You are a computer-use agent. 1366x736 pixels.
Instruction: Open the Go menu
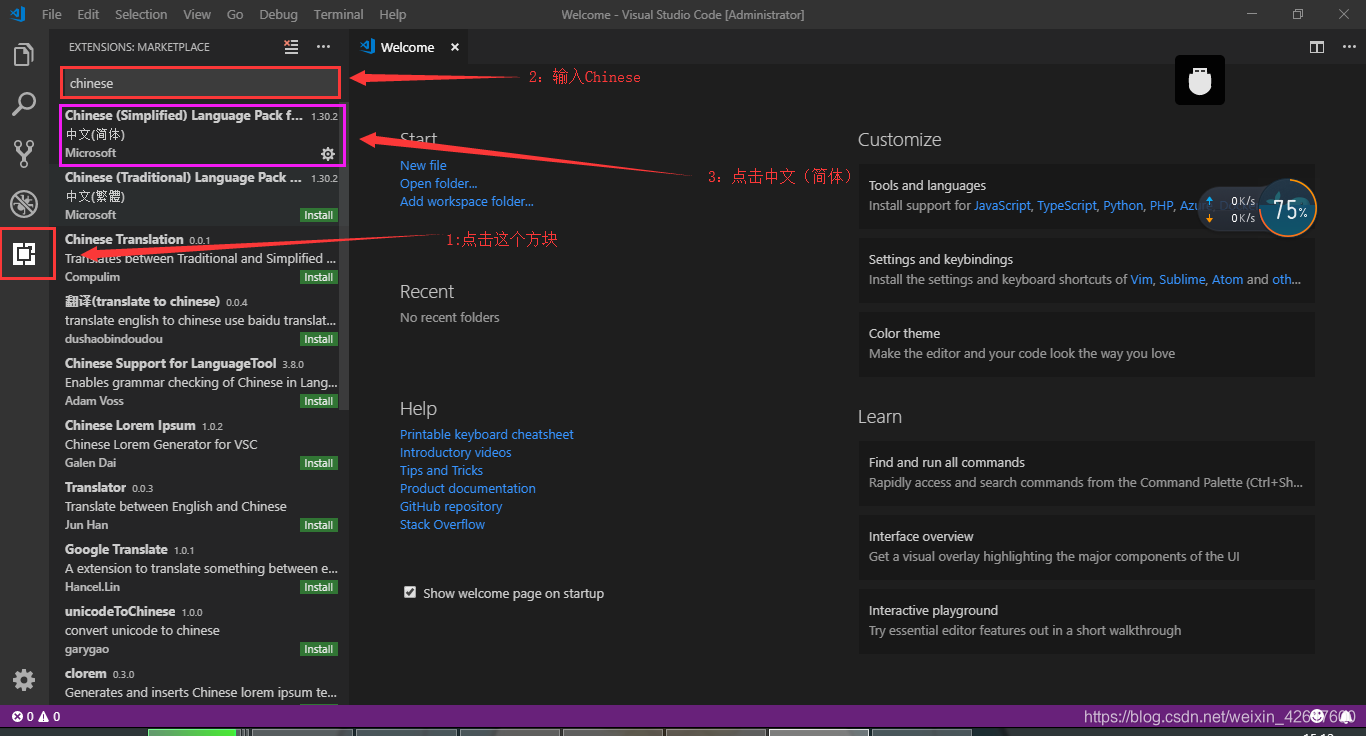click(235, 14)
